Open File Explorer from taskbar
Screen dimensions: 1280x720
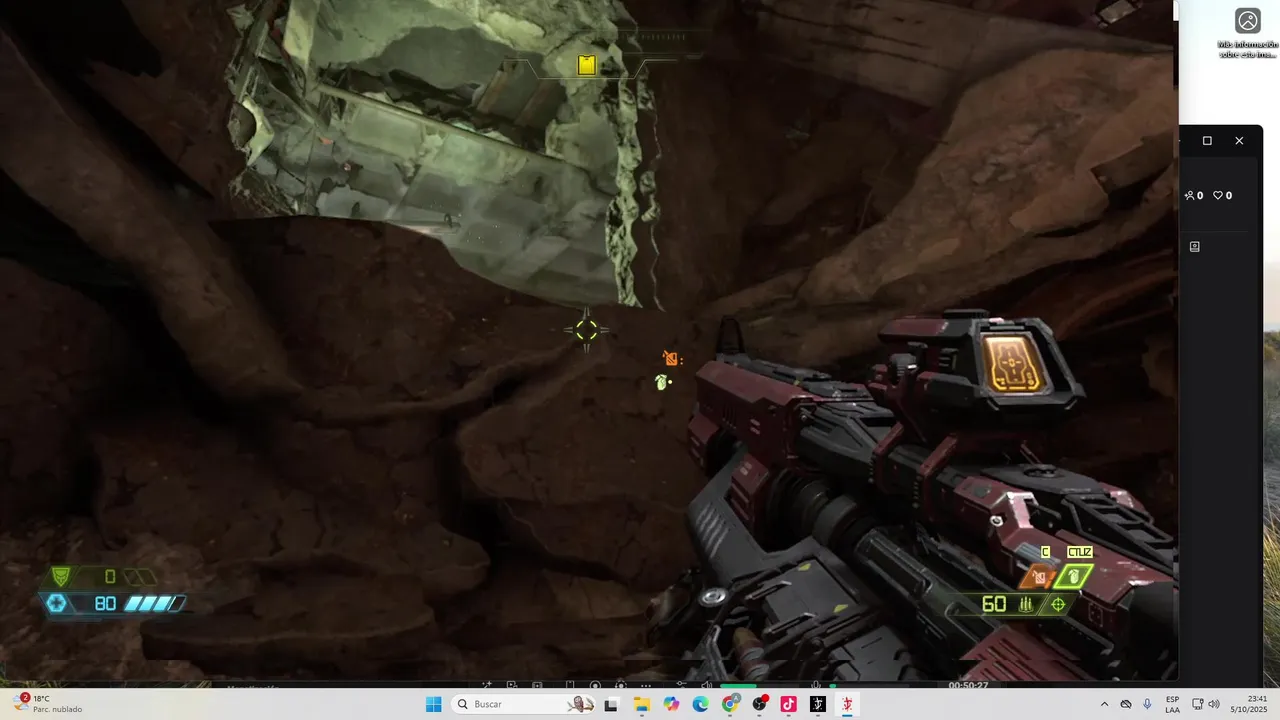click(x=641, y=704)
